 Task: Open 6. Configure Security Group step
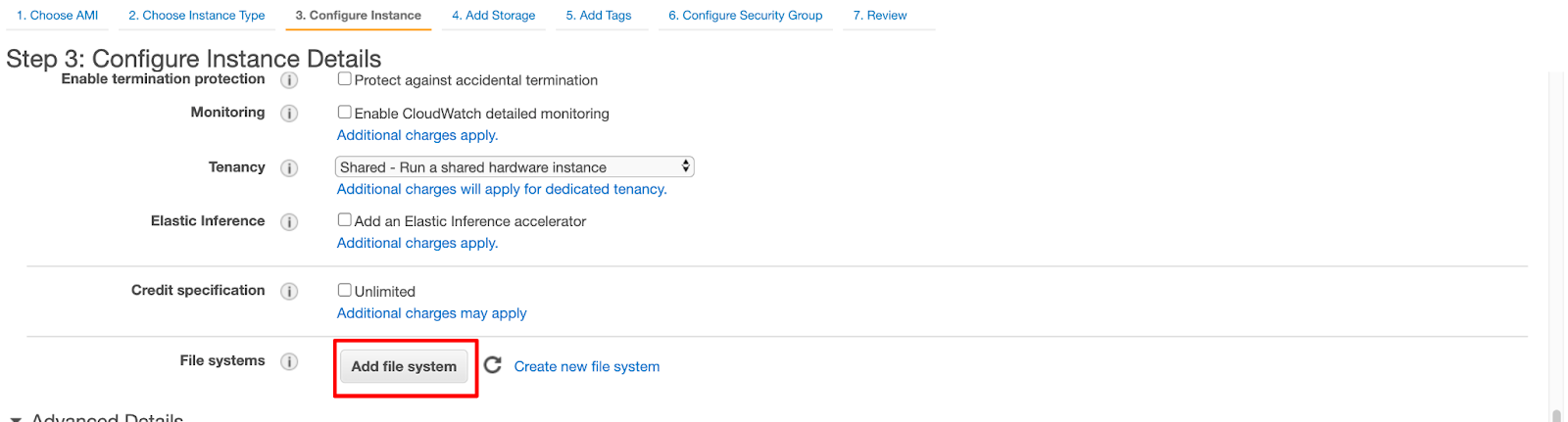(746, 16)
